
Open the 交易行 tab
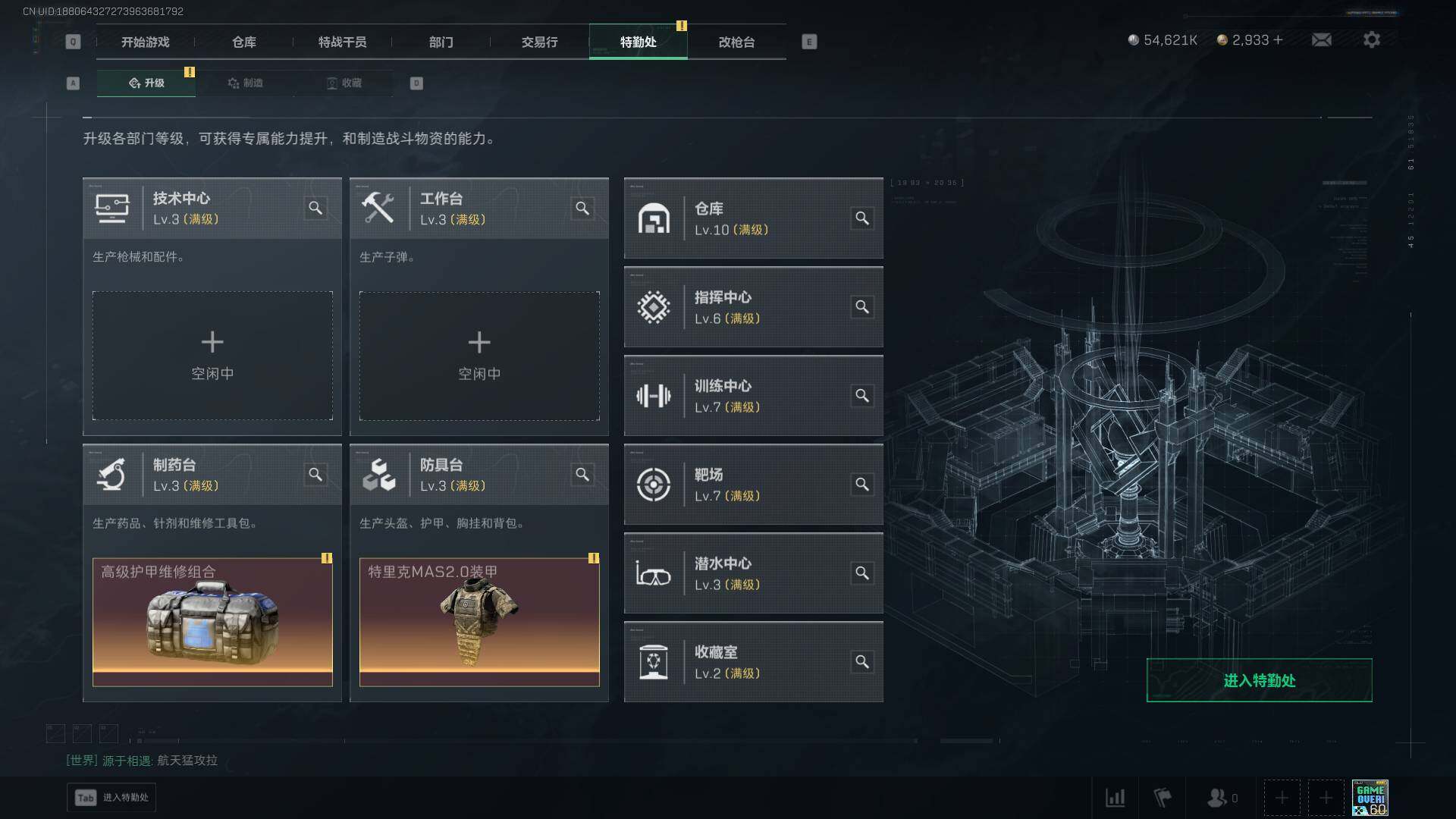point(540,42)
